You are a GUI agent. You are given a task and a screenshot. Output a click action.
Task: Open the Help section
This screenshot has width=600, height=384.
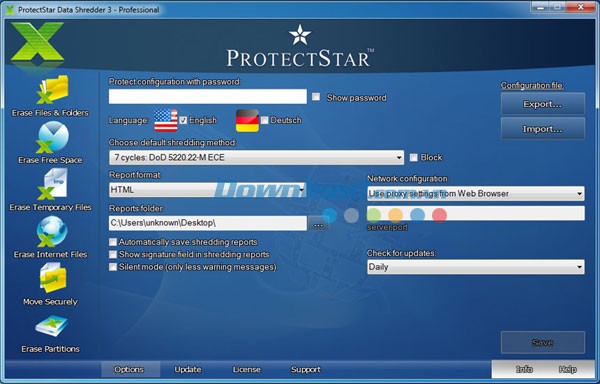(x=567, y=369)
